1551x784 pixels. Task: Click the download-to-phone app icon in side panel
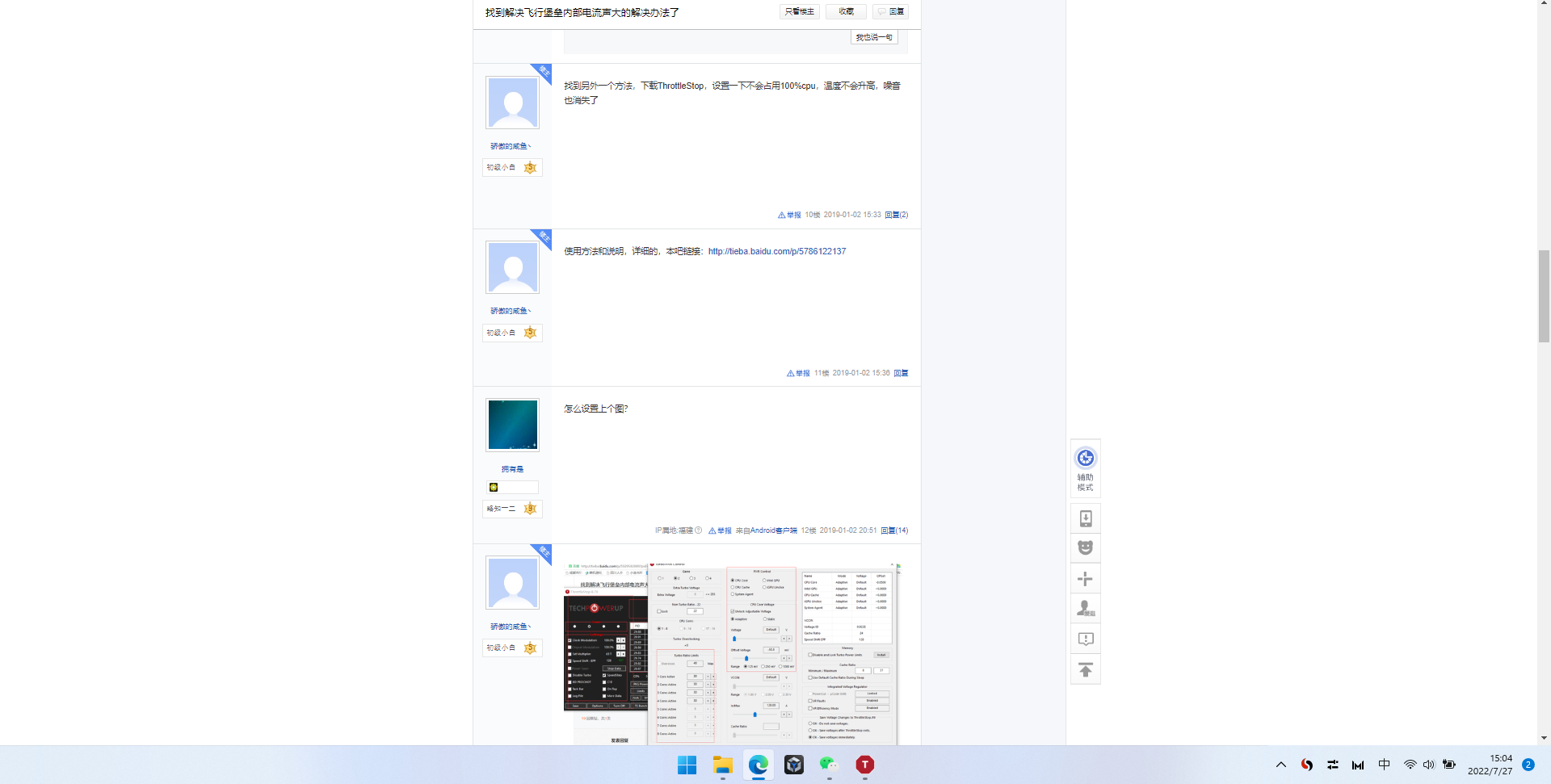click(1085, 518)
